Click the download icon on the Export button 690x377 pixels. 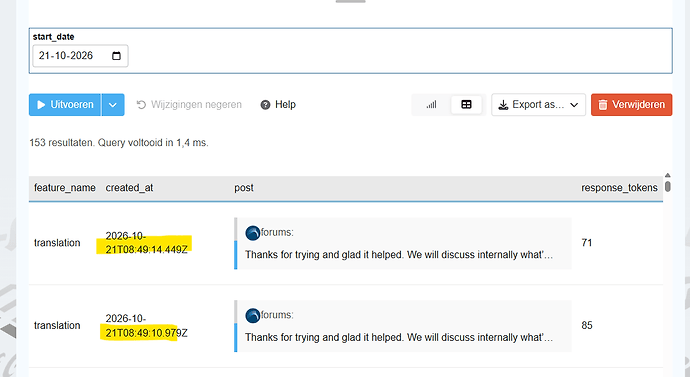(x=503, y=105)
